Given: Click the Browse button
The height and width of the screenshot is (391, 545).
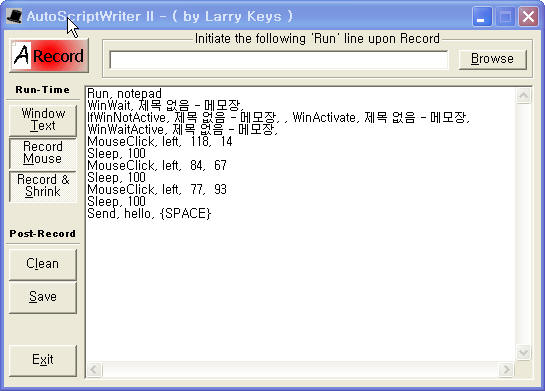Looking at the screenshot, I should click(x=493, y=59).
